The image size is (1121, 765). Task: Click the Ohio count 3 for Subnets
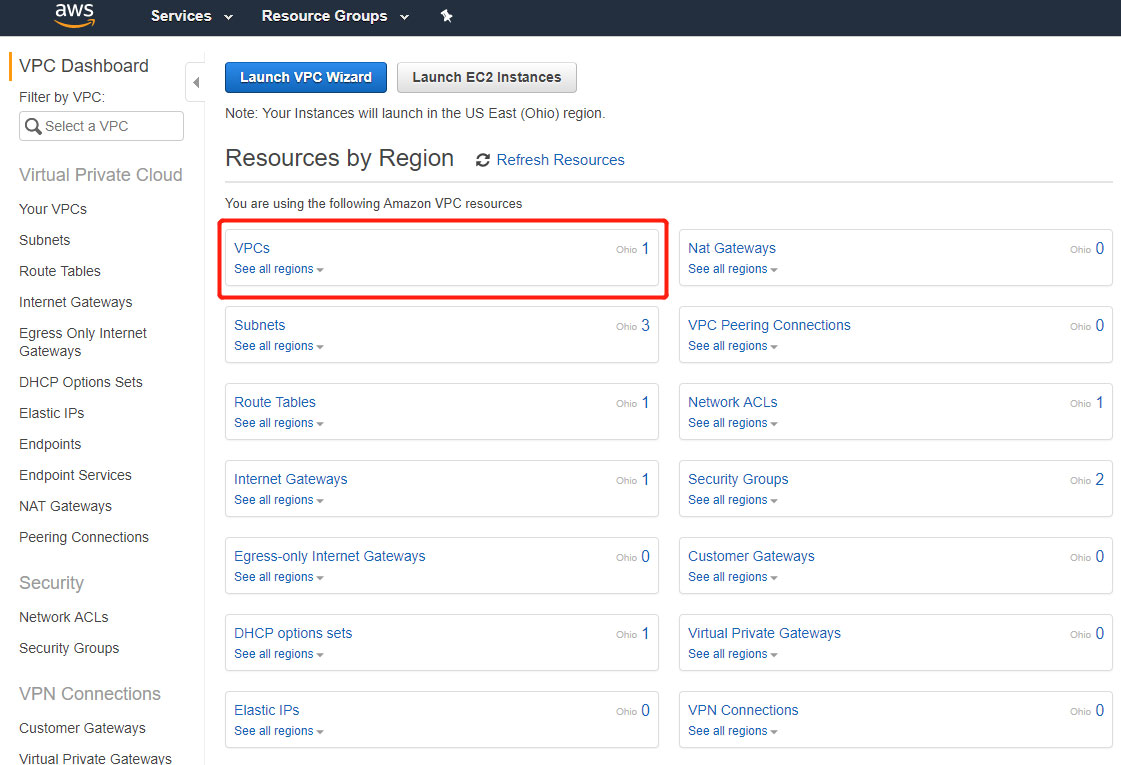(x=645, y=325)
